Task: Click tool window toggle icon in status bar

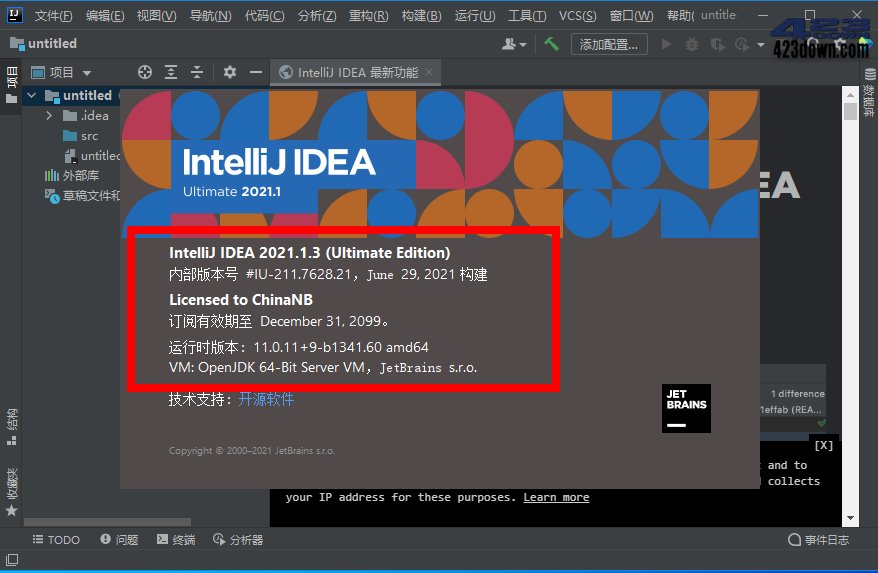Action: click(x=12, y=560)
